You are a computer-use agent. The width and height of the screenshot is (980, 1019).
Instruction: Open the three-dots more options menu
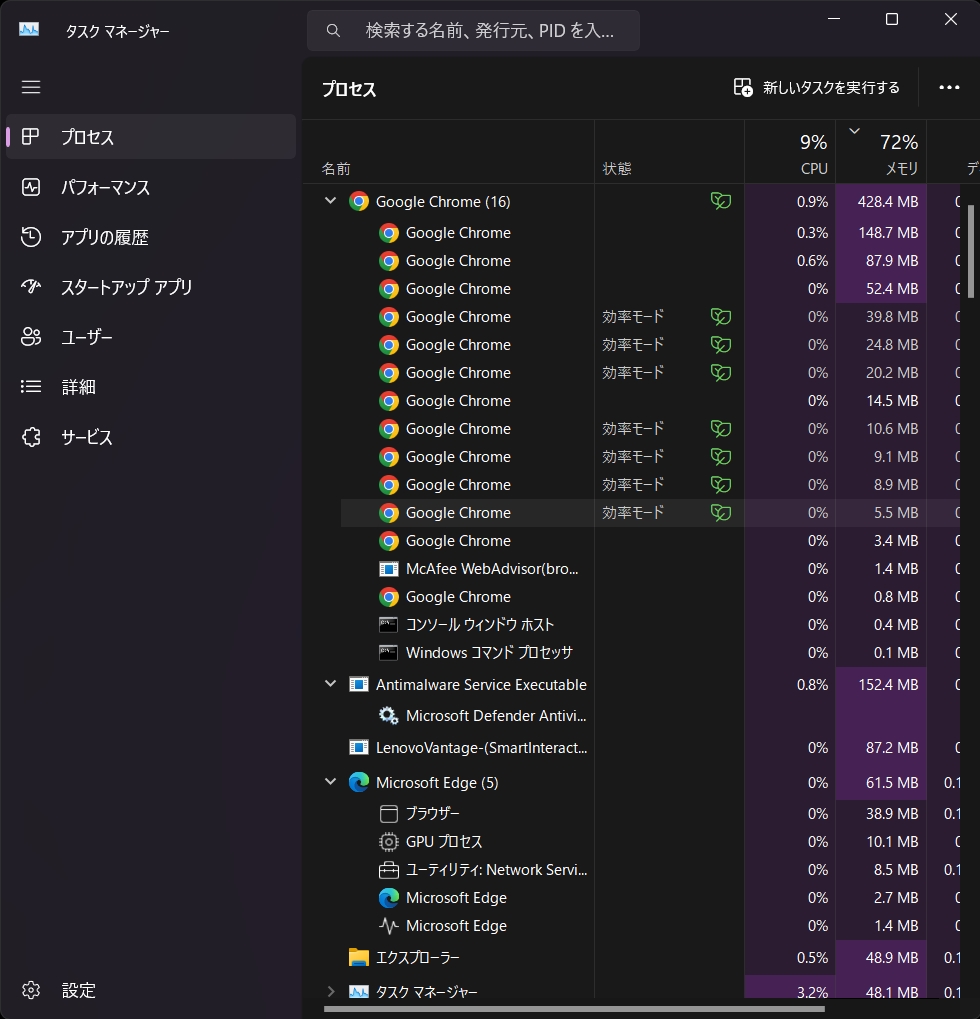pyautogui.click(x=949, y=87)
